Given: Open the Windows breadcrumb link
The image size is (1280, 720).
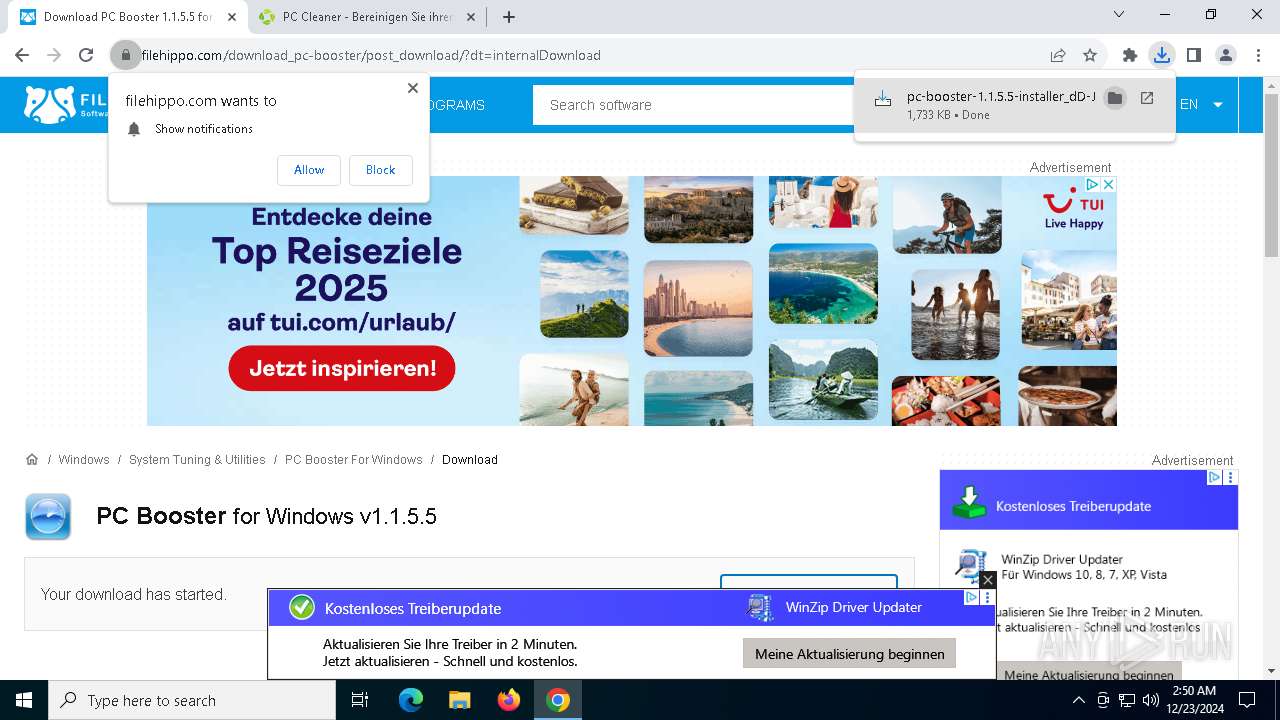Looking at the screenshot, I should click(x=84, y=460).
